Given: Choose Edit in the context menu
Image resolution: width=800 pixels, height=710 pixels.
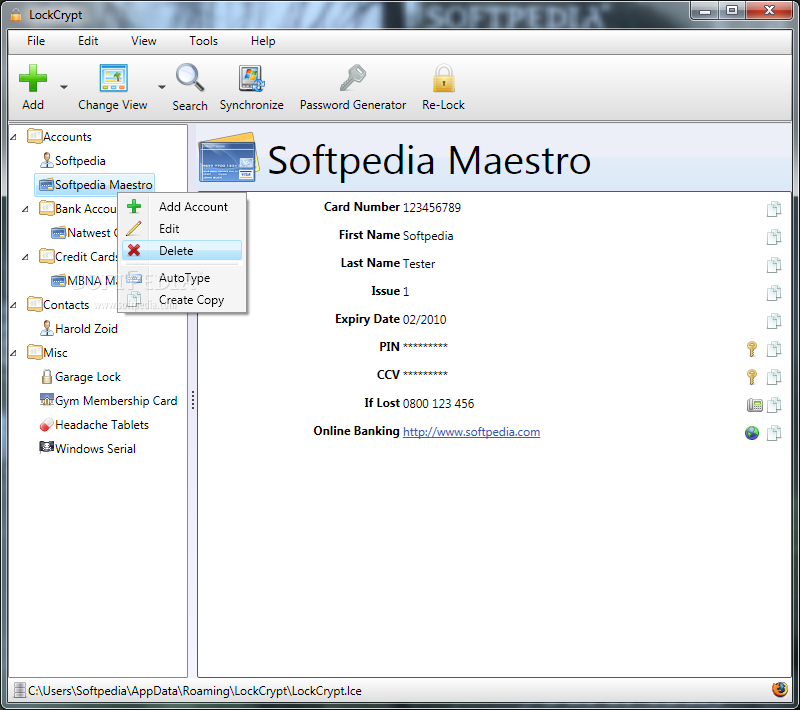Looking at the screenshot, I should [x=182, y=229].
